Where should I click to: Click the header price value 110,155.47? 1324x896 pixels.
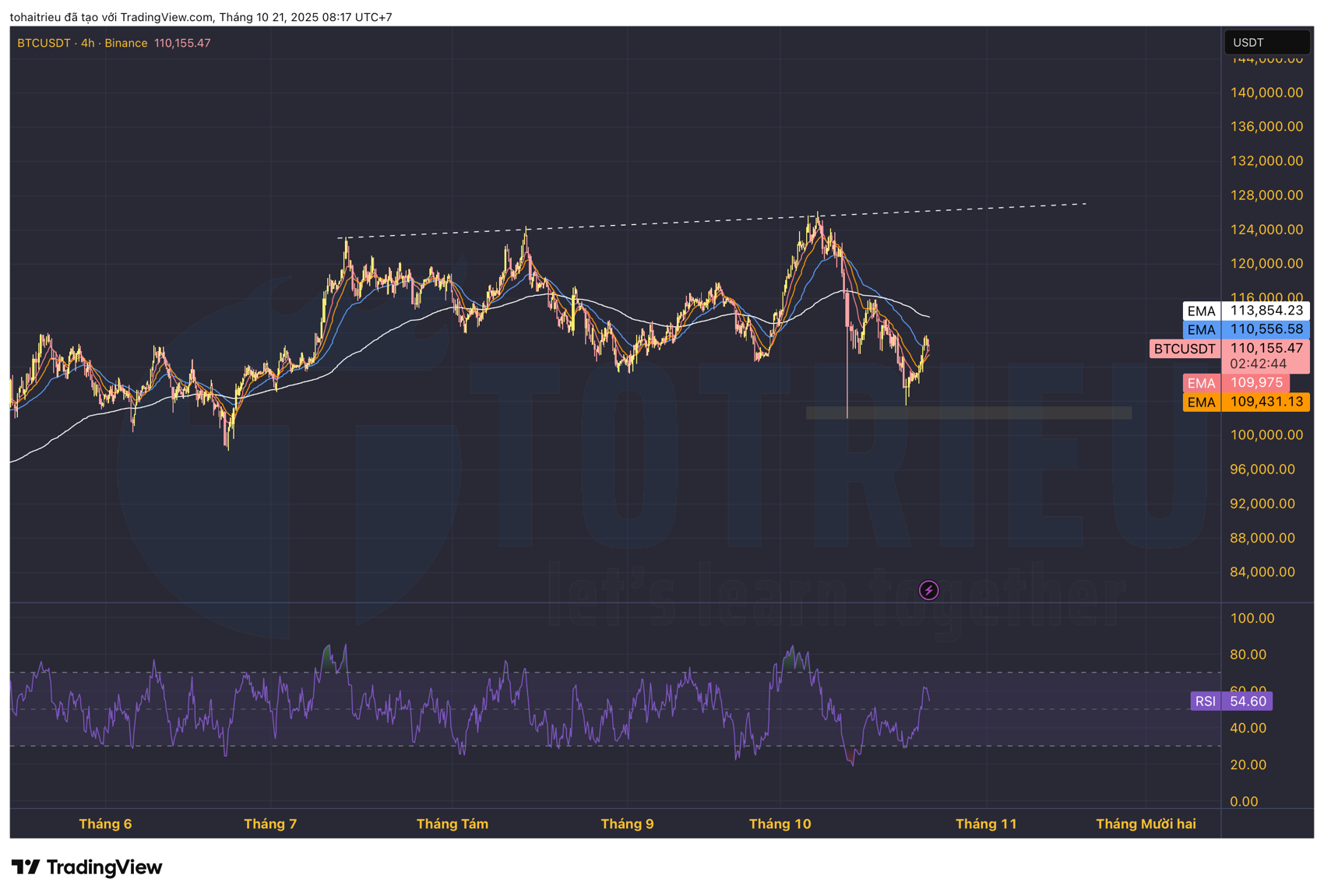(x=182, y=43)
